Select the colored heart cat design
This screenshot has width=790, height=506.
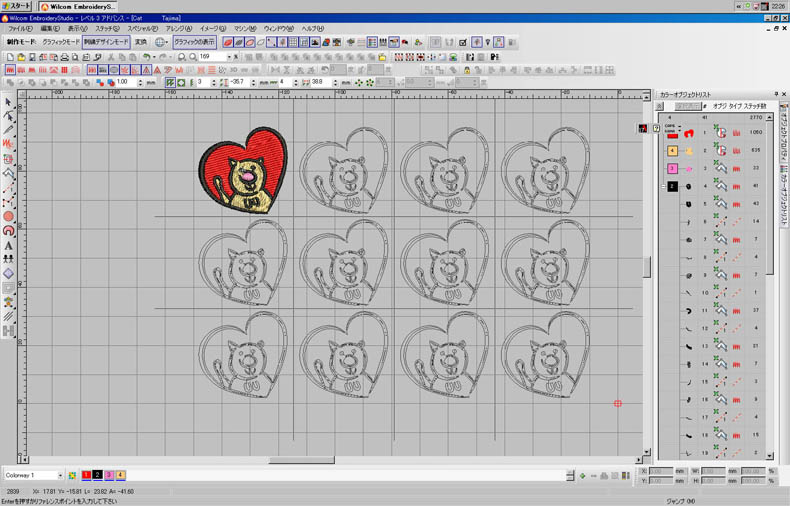click(243, 170)
